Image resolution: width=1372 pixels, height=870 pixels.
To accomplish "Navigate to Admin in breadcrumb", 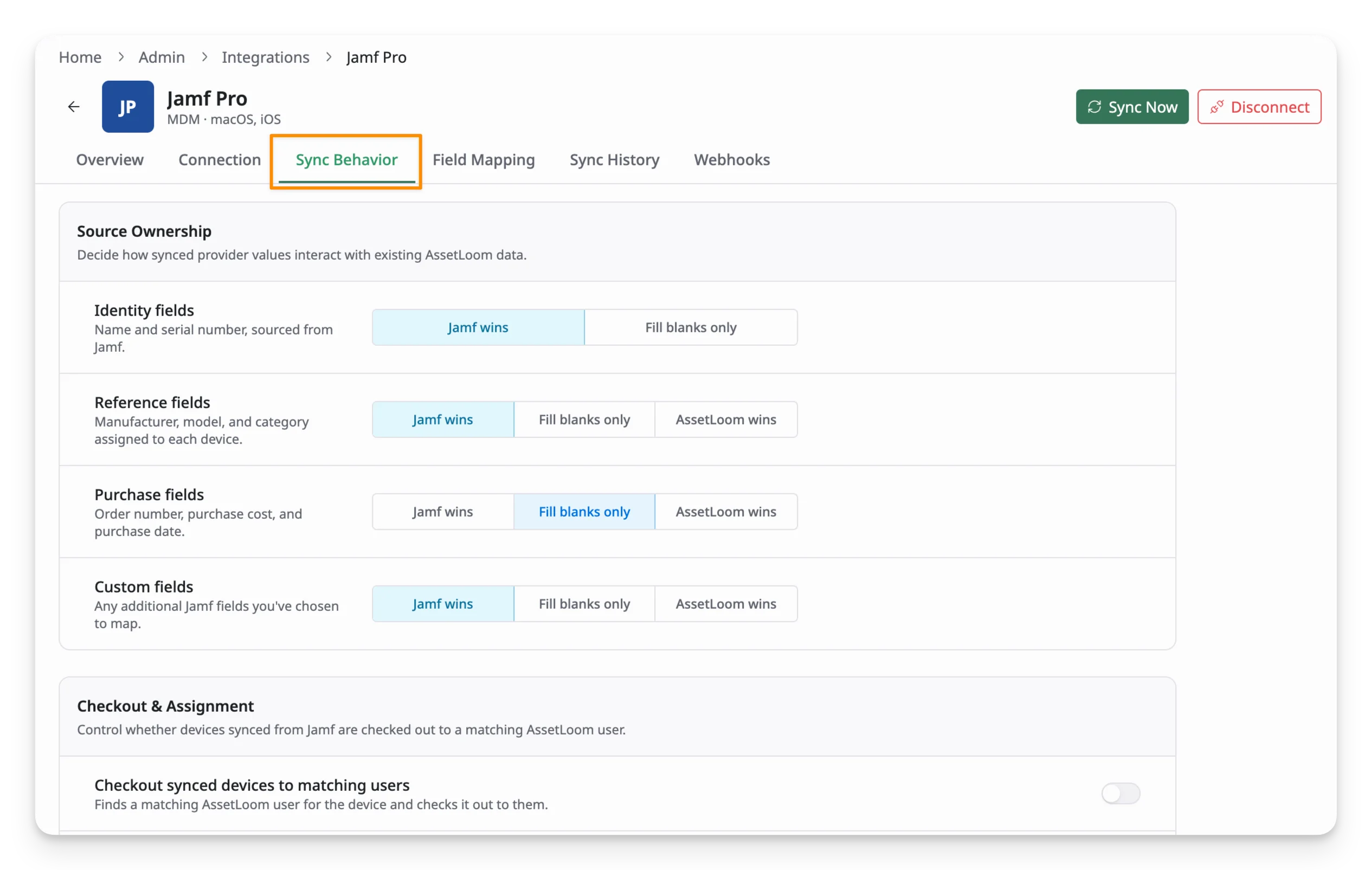I will [x=162, y=57].
